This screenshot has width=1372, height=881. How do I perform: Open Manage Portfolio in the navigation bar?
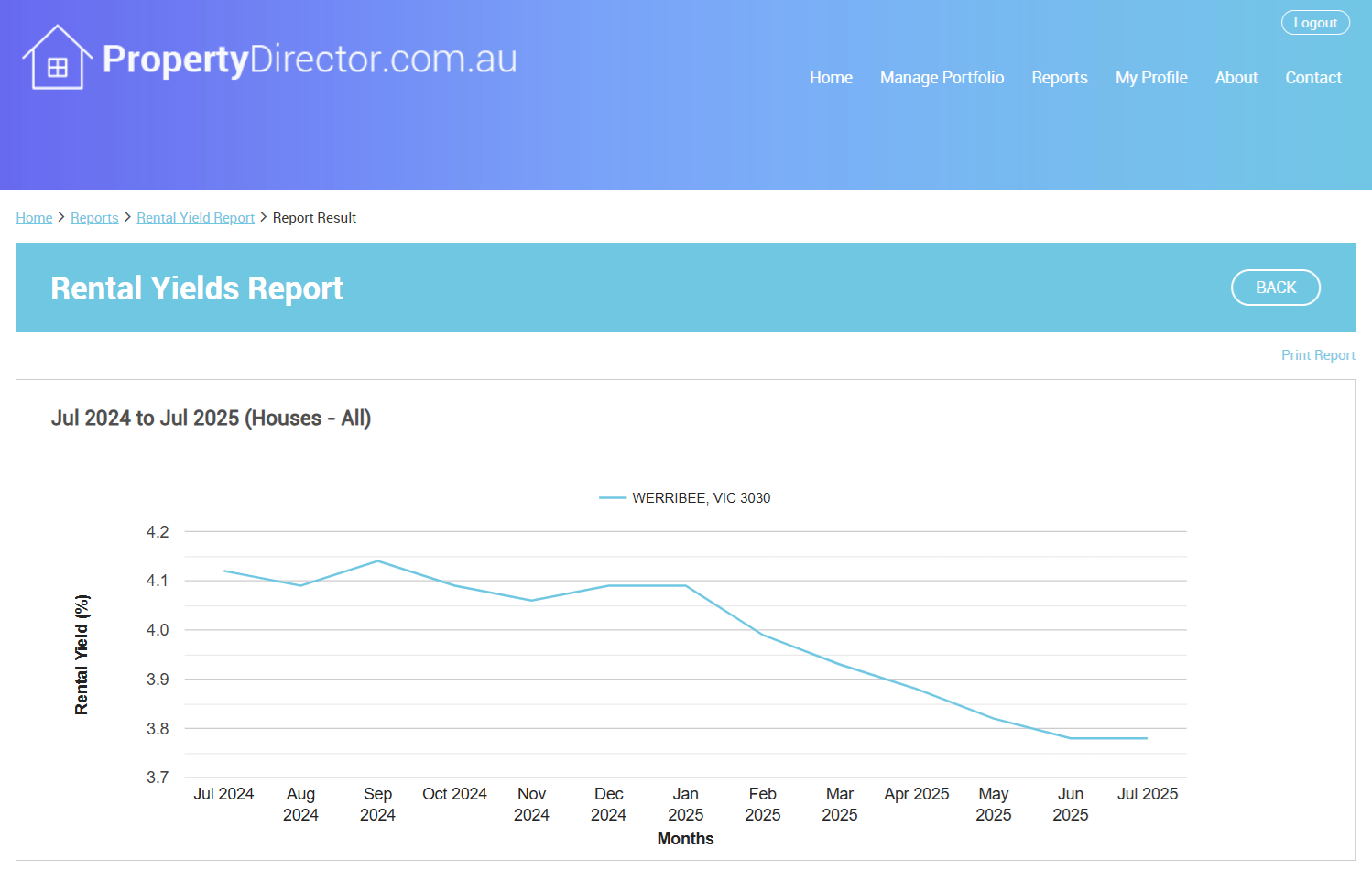(x=942, y=78)
